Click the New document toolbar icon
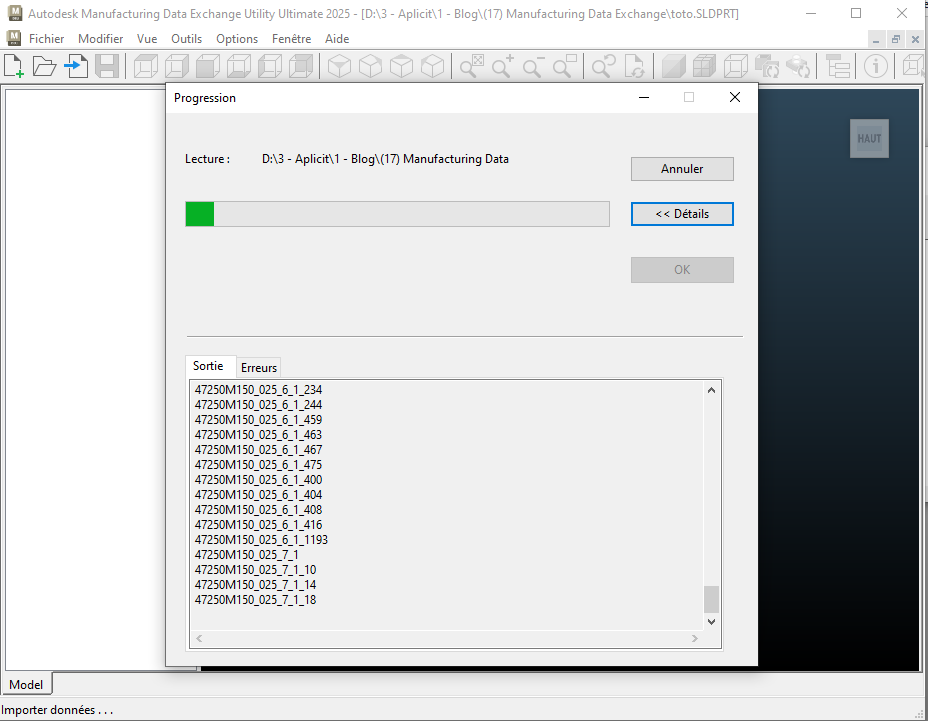The height and width of the screenshot is (721, 928). (14, 66)
